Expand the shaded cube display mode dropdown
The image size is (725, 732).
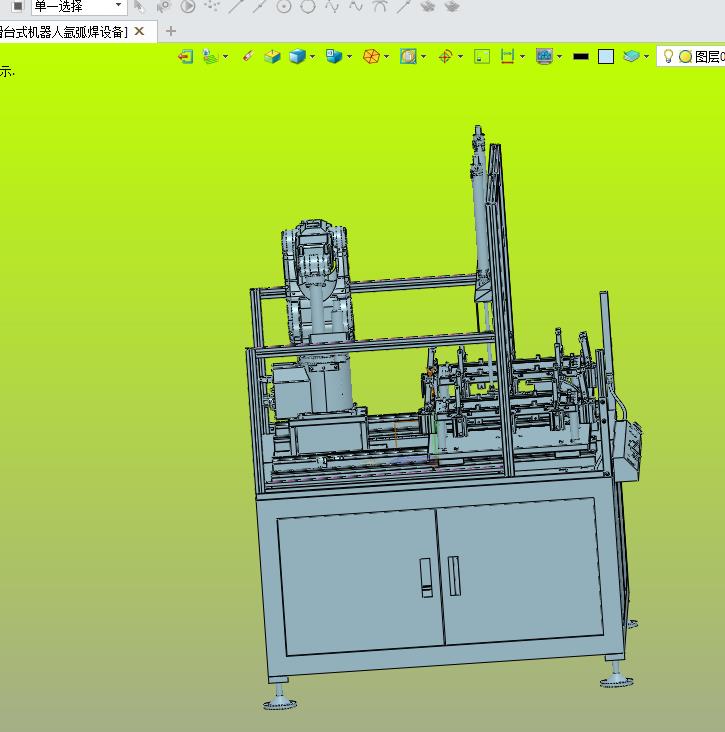pos(312,57)
